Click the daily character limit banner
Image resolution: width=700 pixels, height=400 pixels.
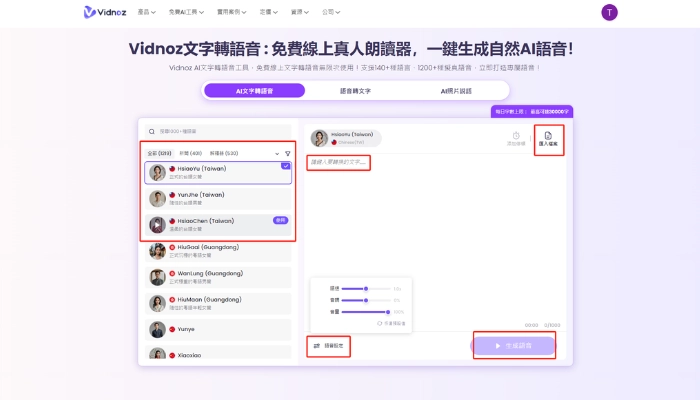point(532,112)
